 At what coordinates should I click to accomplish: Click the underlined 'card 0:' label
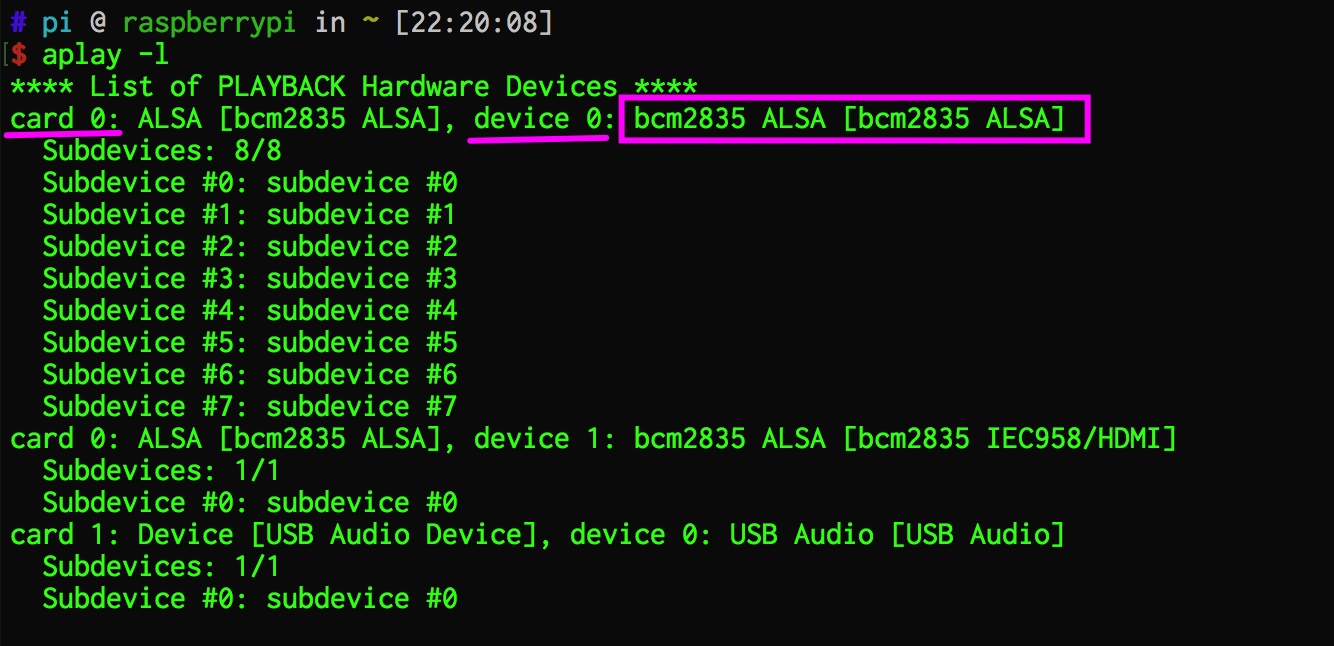pyautogui.click(x=66, y=119)
